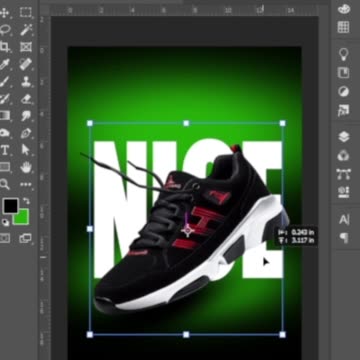This screenshot has width=360, height=360.
Task: Select the Lasso tool
Action: (4, 30)
